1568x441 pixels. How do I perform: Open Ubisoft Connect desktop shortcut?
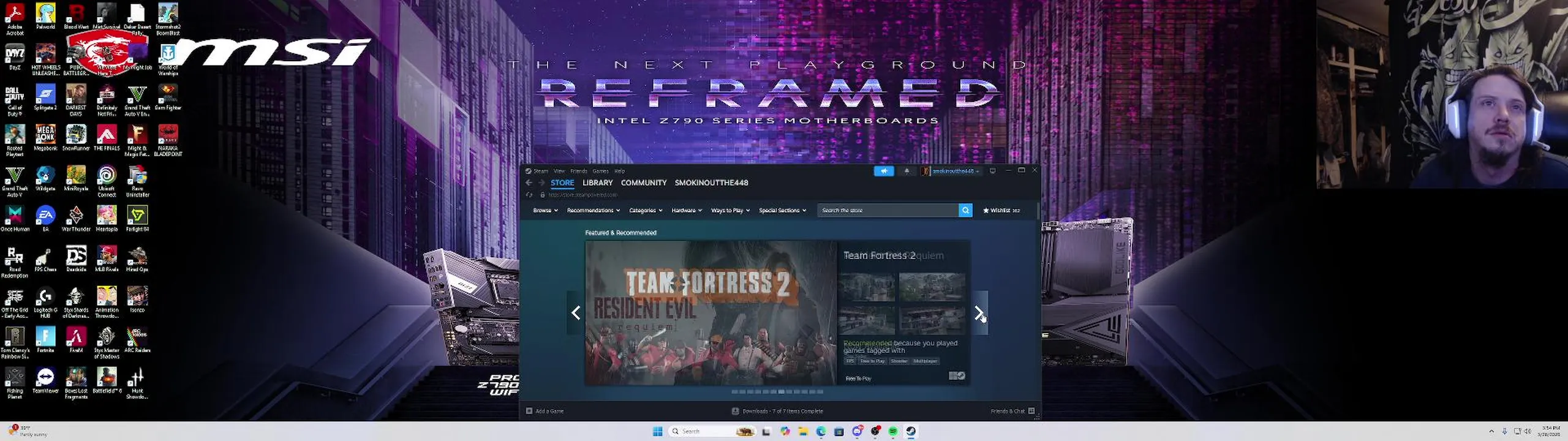[x=107, y=182]
